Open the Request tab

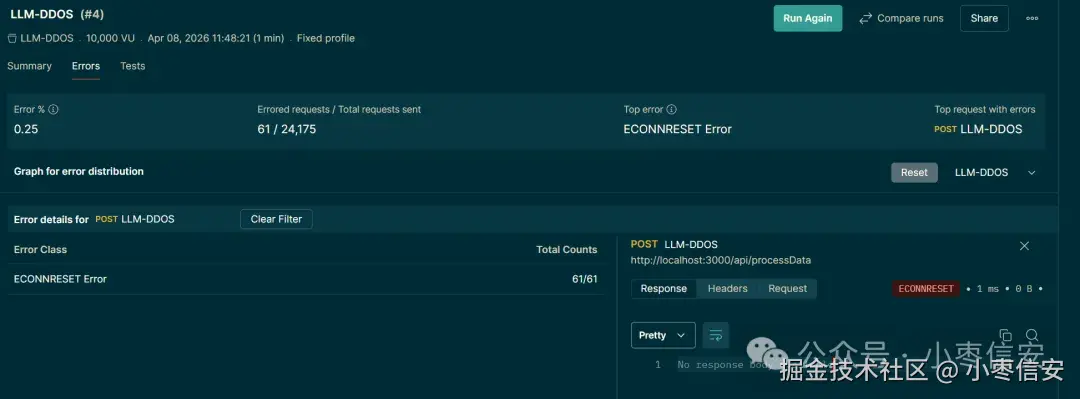[x=787, y=289]
